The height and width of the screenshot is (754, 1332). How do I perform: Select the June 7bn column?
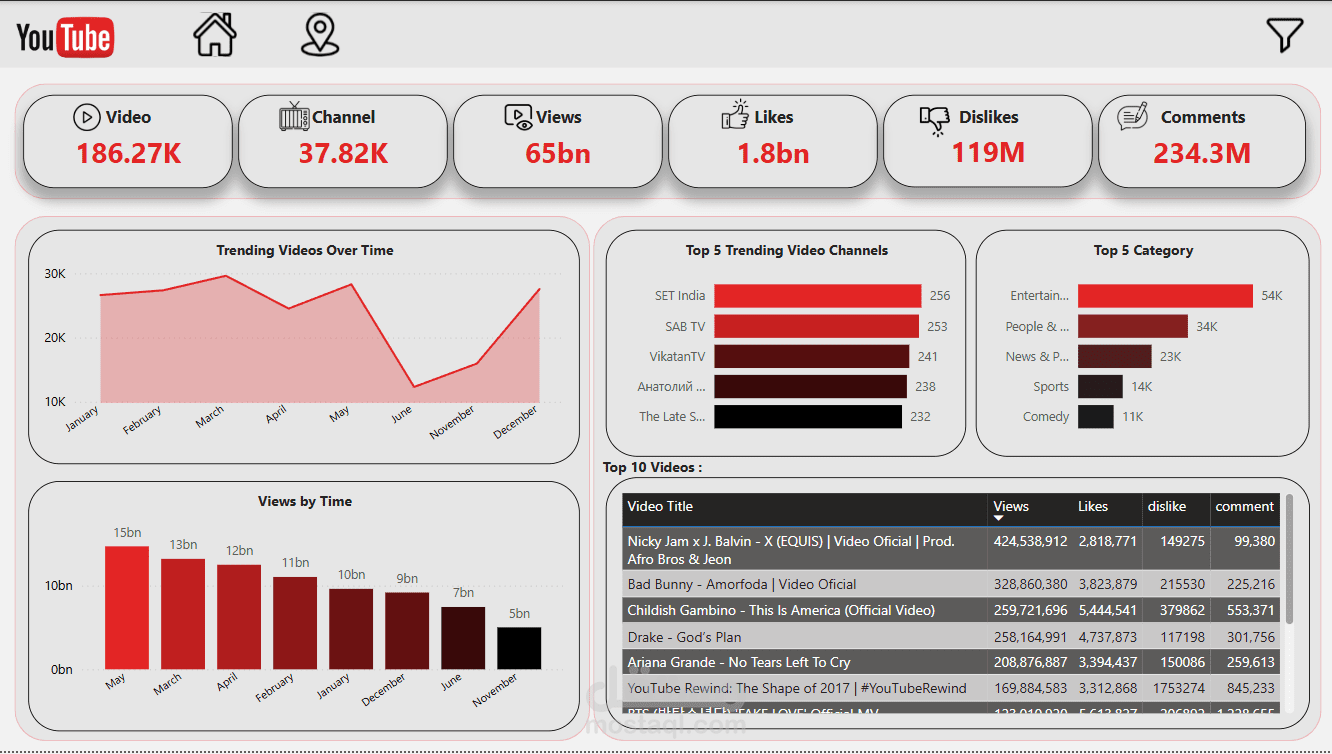[463, 638]
